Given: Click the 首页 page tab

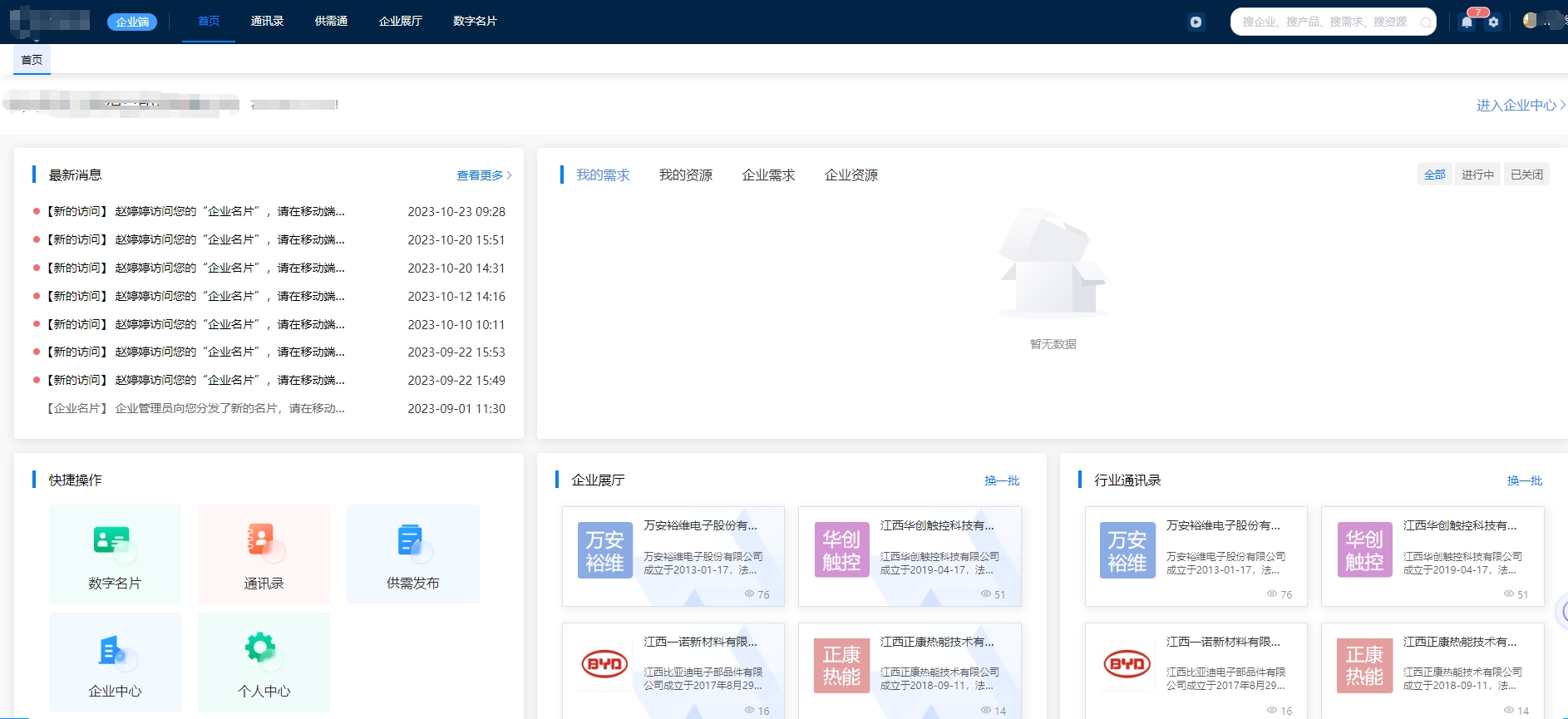Looking at the screenshot, I should pyautogui.click(x=32, y=60).
